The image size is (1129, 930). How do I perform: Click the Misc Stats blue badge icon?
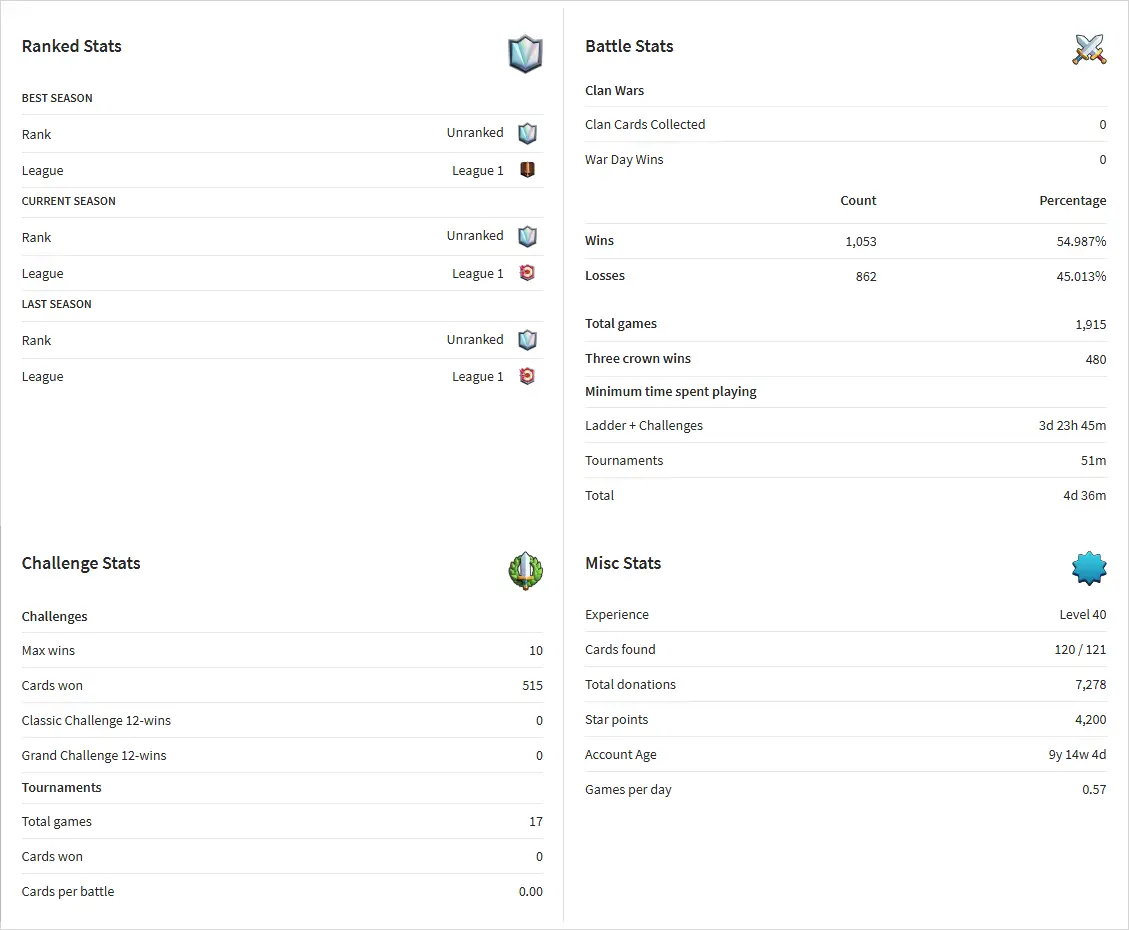tap(1089, 568)
